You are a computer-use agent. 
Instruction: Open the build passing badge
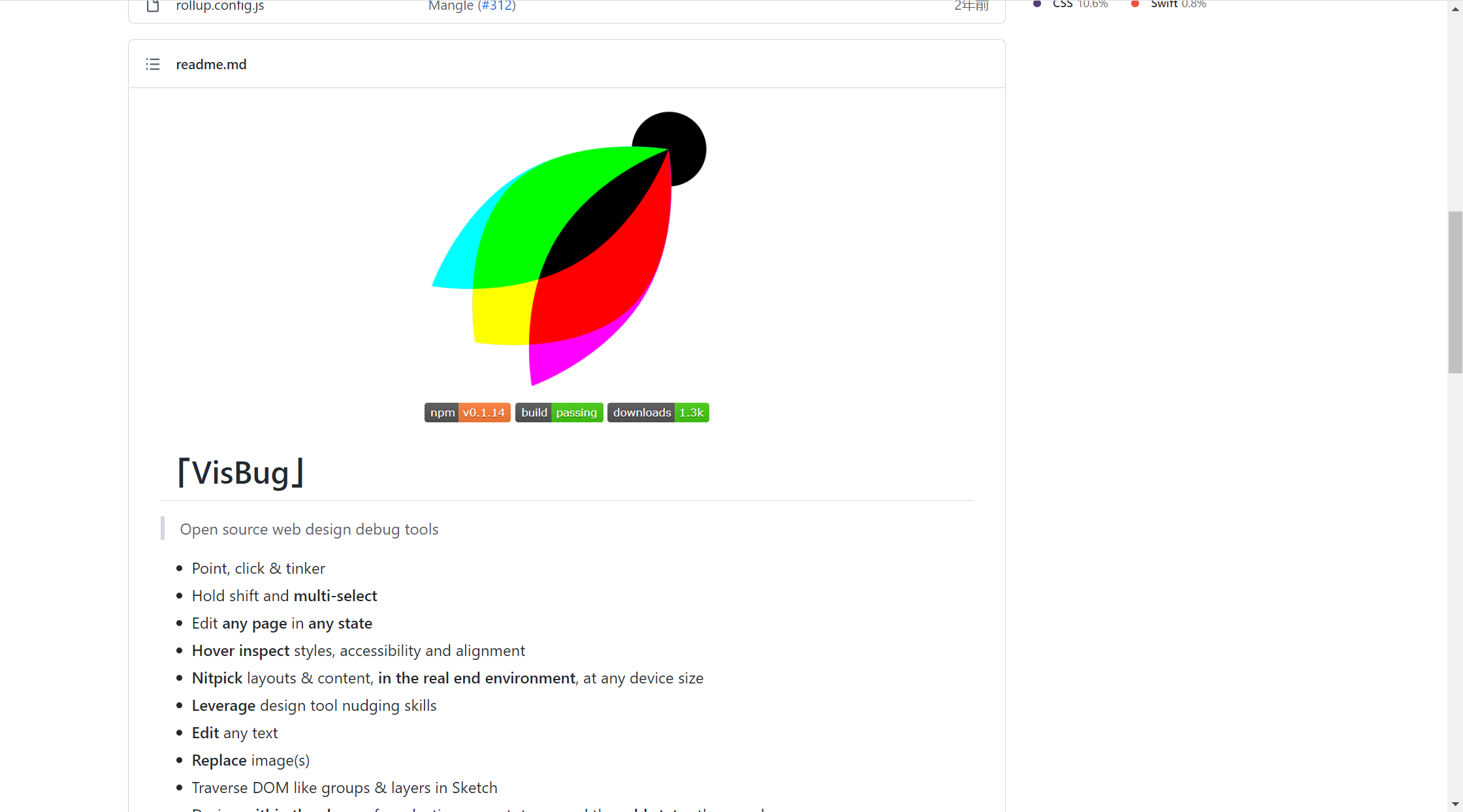[x=559, y=413]
